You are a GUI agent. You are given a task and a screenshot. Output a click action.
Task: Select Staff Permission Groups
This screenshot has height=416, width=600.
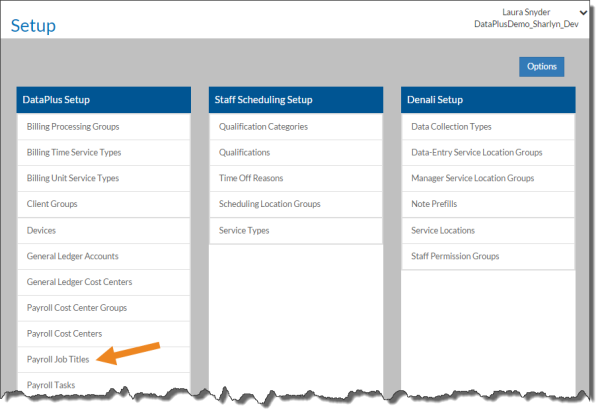coord(455,256)
